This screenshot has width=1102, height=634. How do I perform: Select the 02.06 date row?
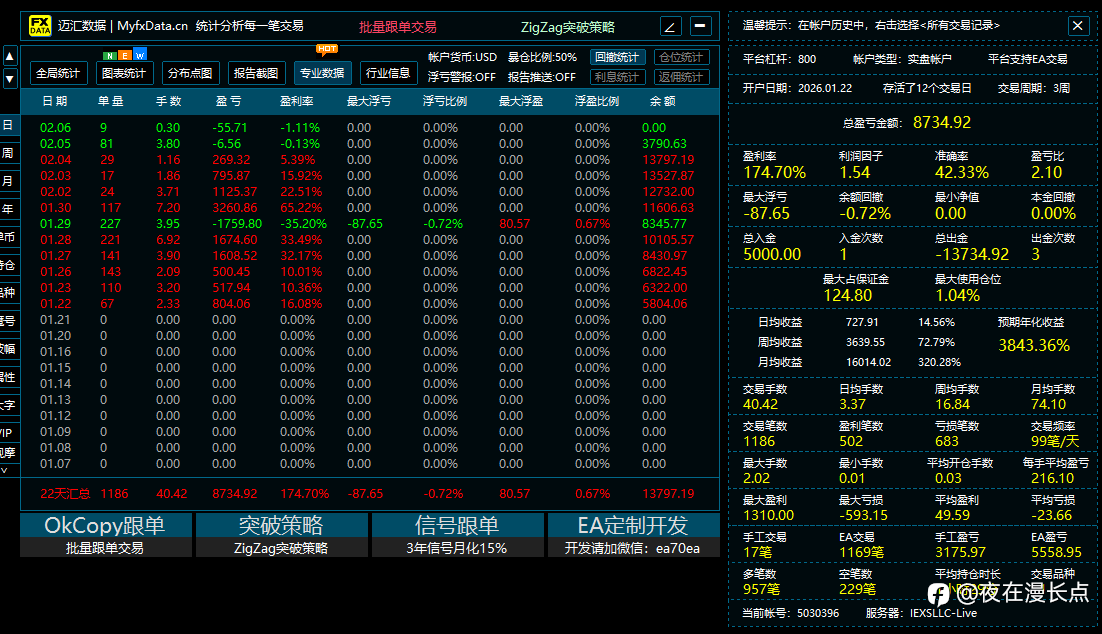370,128
